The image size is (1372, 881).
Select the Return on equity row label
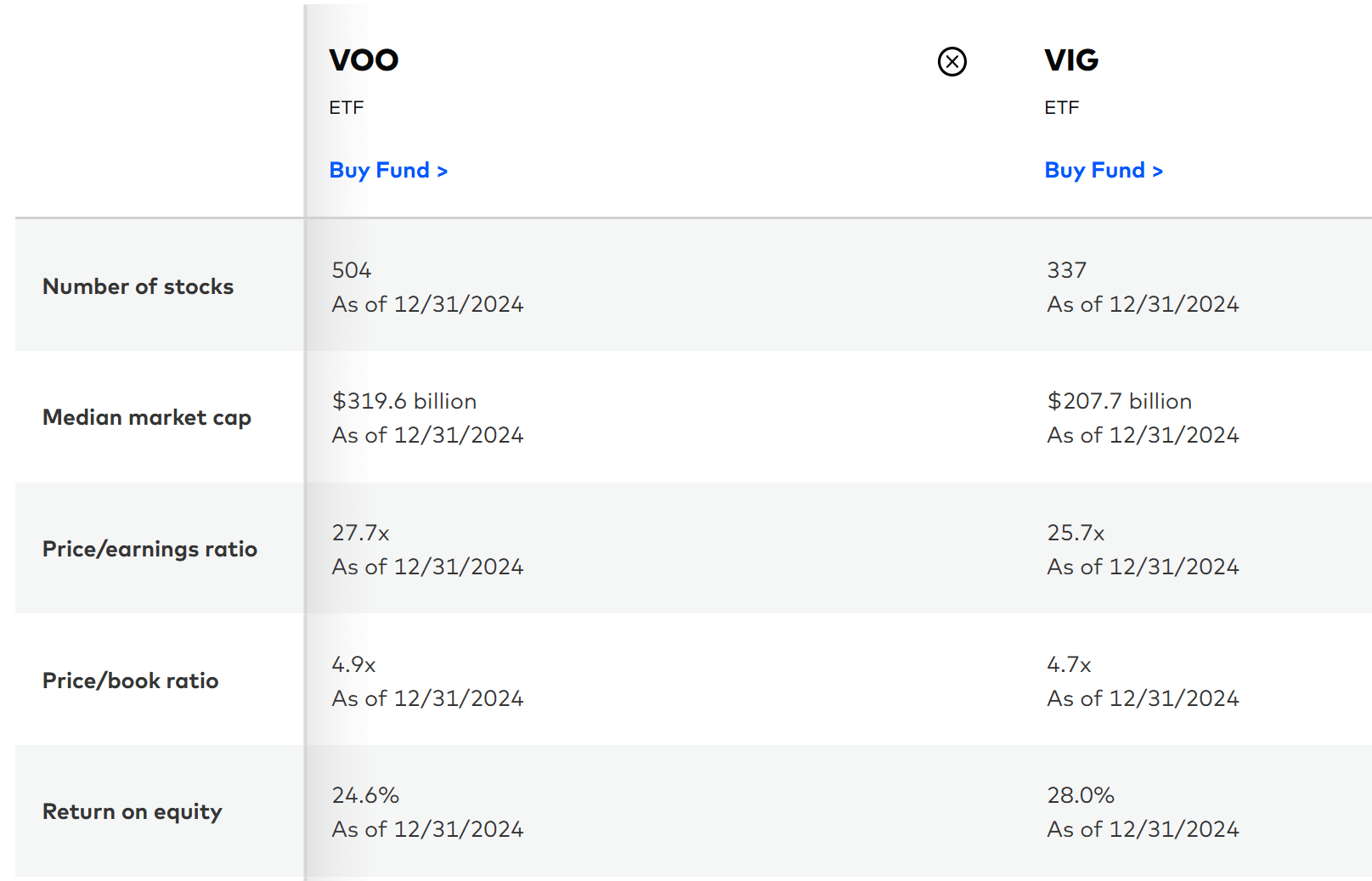pos(132,811)
